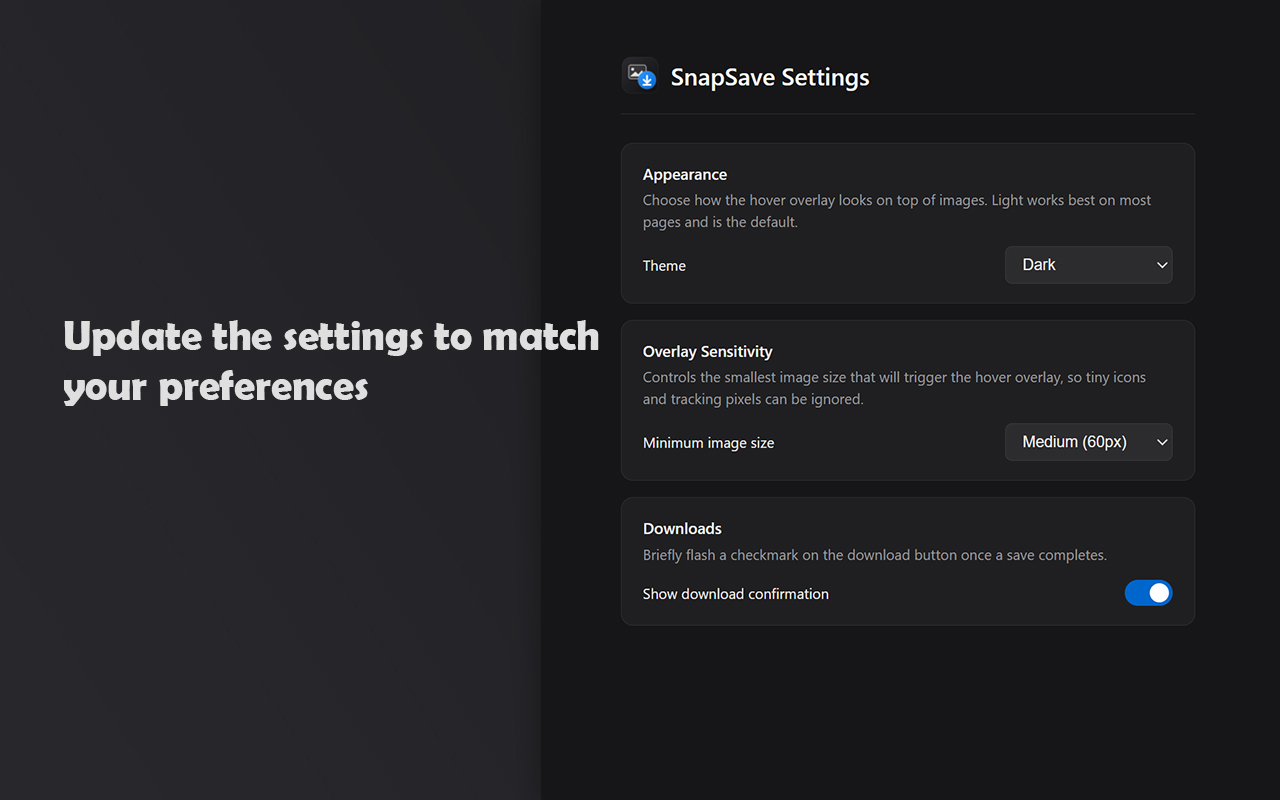
Task: Click the Show download confirmation label
Action: (736, 594)
